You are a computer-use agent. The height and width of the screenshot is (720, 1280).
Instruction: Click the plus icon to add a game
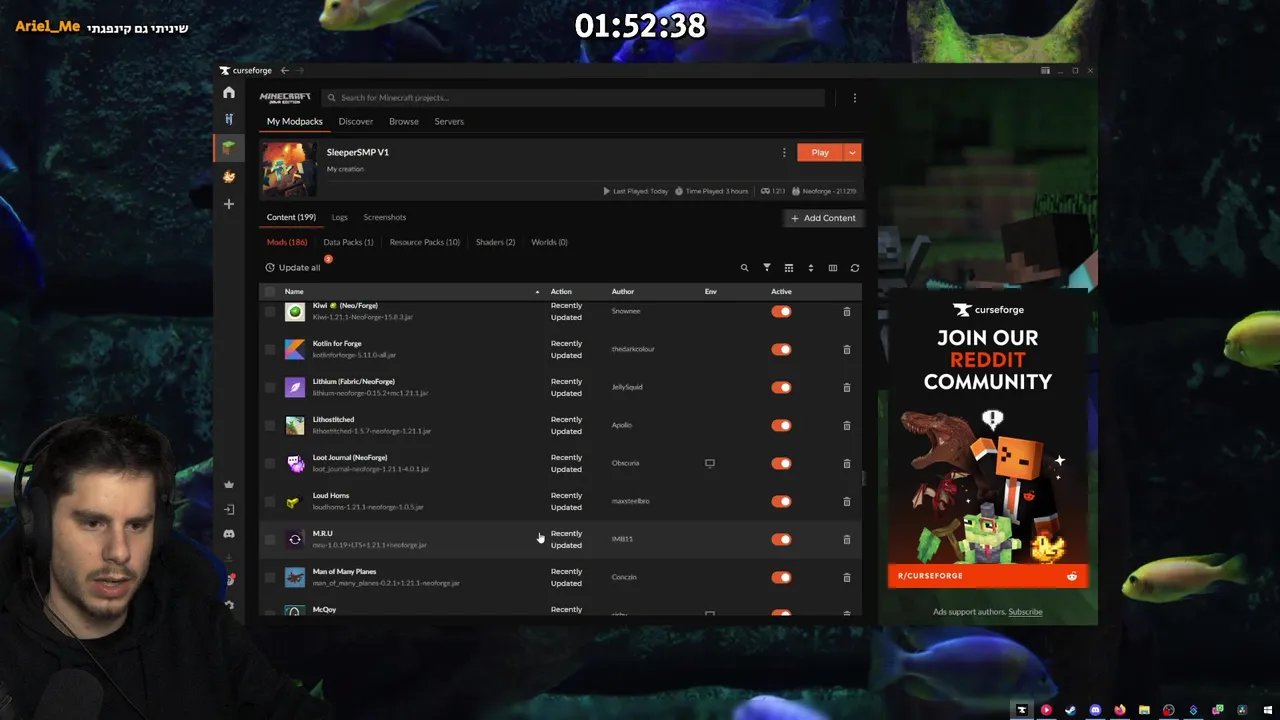[x=229, y=204]
